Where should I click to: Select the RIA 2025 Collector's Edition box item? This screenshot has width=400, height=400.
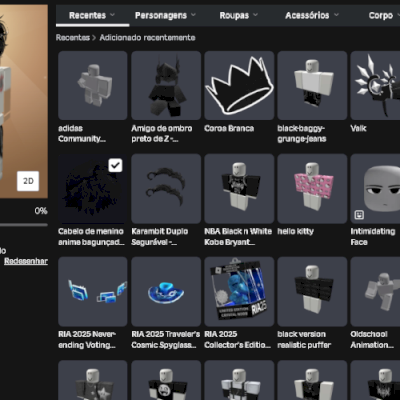tap(239, 291)
